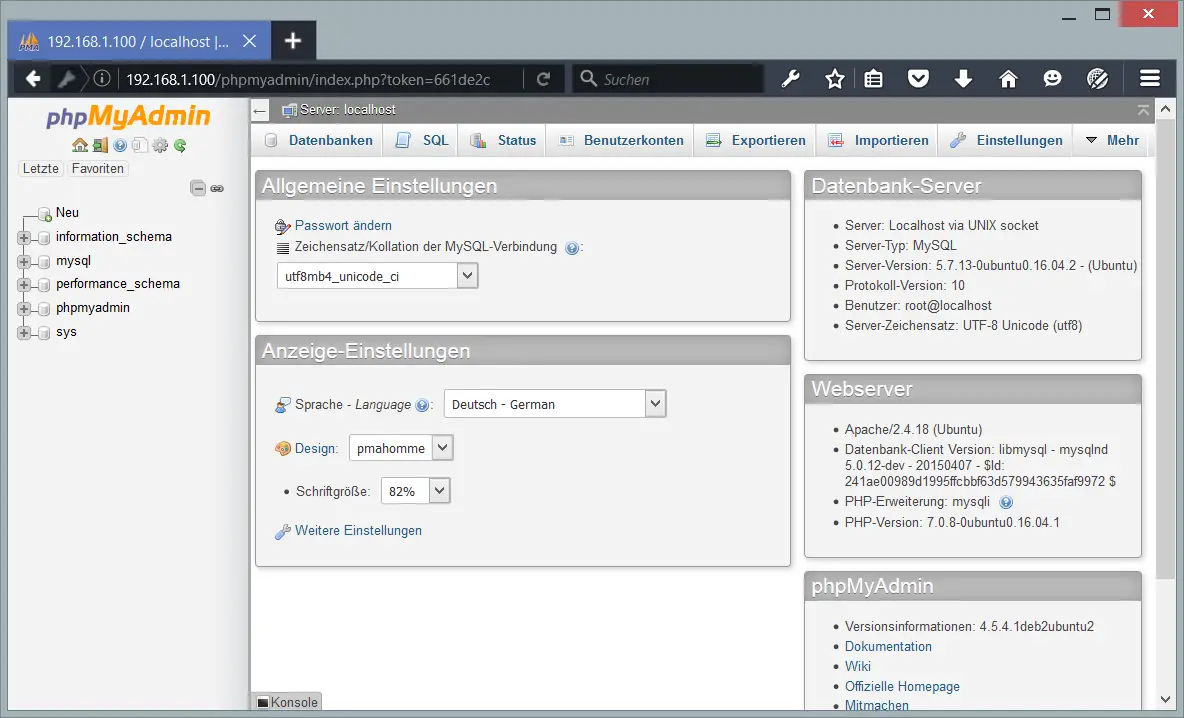Open the browser hamburger menu
The height and width of the screenshot is (718, 1184).
point(1150,79)
